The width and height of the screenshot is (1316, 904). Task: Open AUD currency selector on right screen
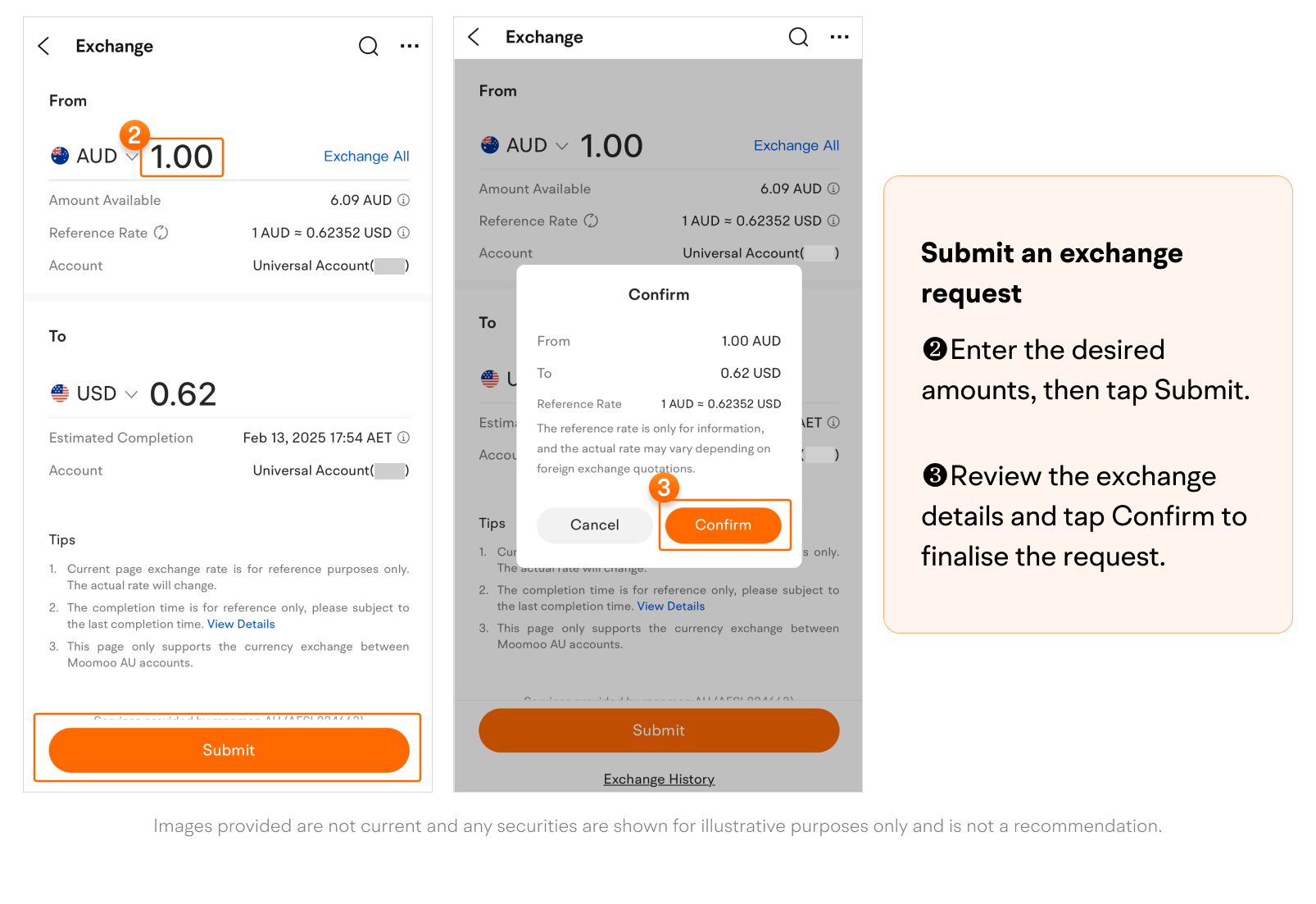click(x=561, y=146)
